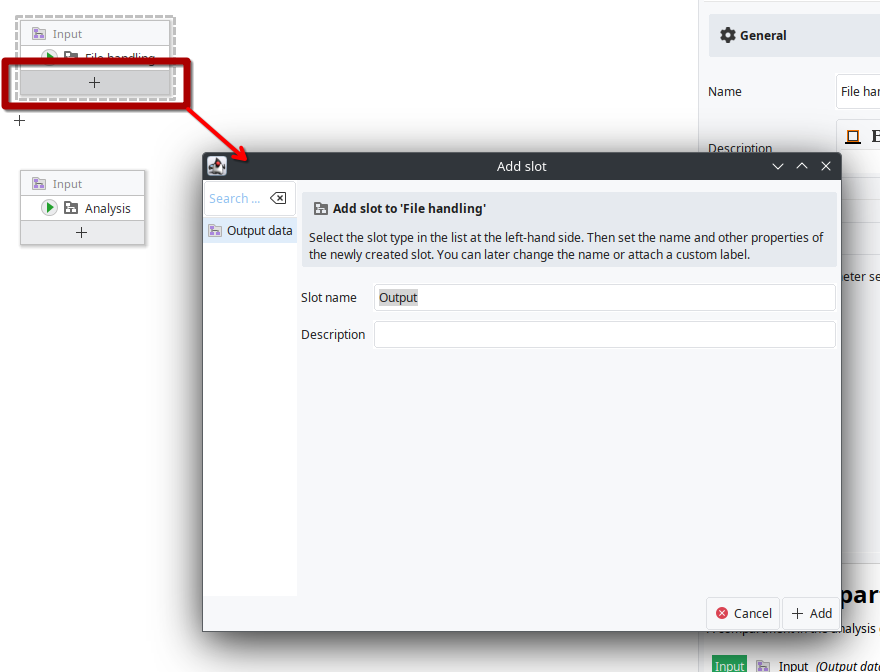Cancel the Add slot dialog

point(743,613)
